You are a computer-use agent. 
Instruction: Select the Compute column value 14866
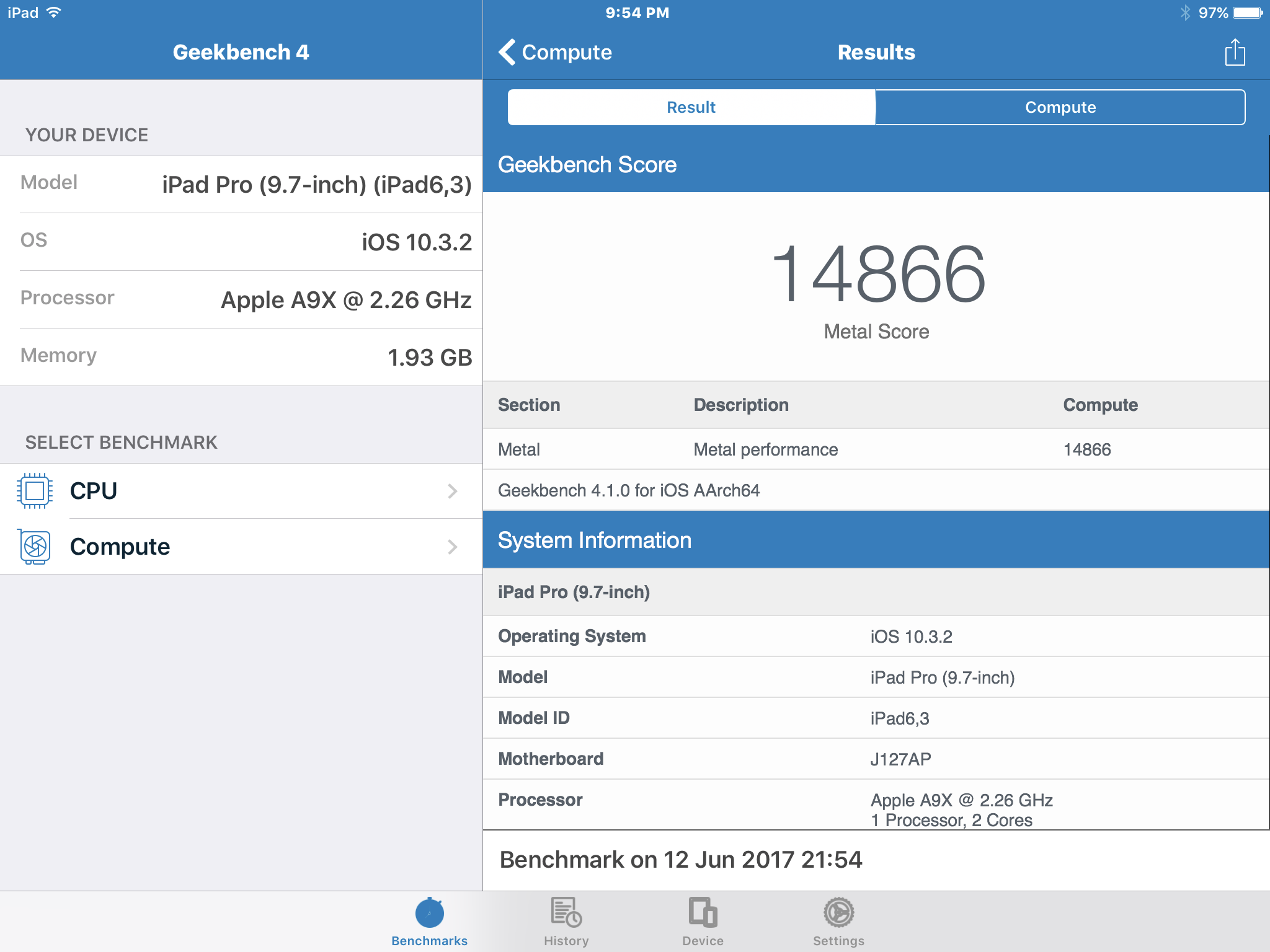(1086, 449)
